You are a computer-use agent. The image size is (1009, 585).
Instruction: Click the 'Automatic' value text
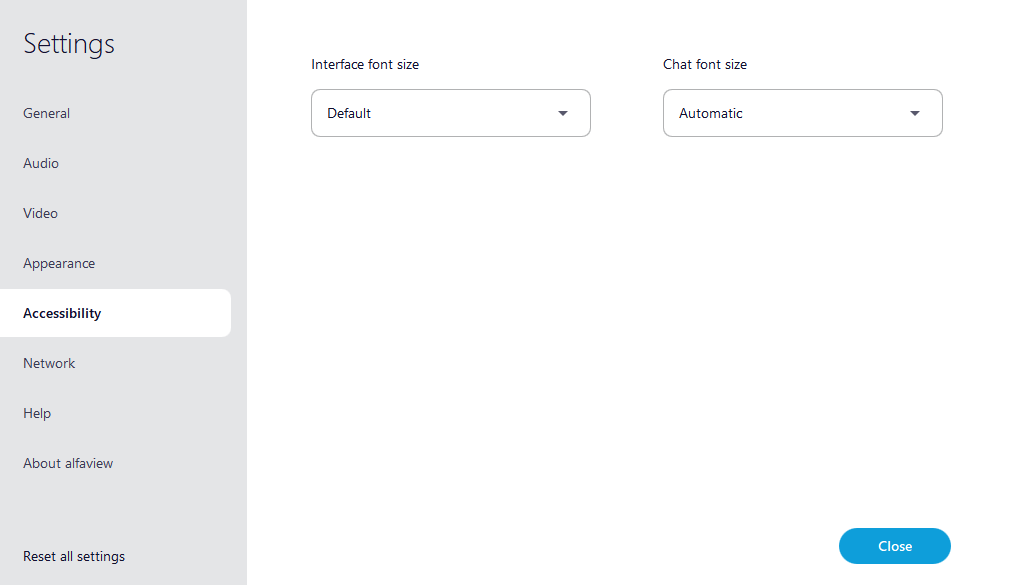[711, 113]
